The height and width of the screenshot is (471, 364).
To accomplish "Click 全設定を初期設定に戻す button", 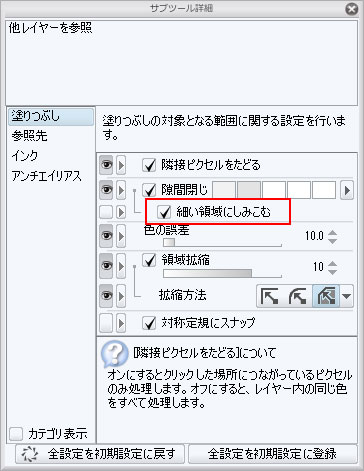I will [100, 454].
